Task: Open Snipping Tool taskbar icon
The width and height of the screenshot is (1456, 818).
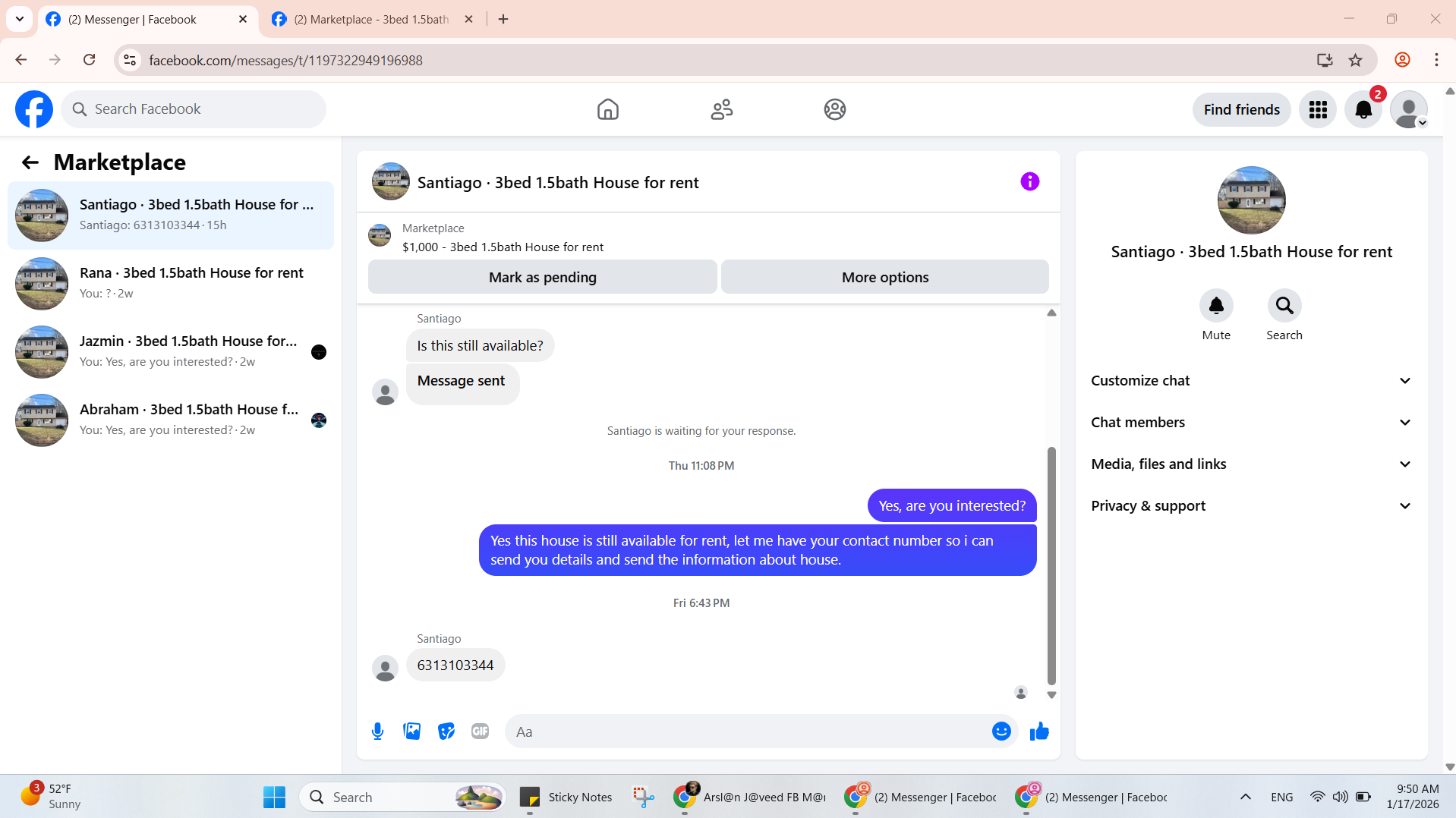Action: (644, 797)
